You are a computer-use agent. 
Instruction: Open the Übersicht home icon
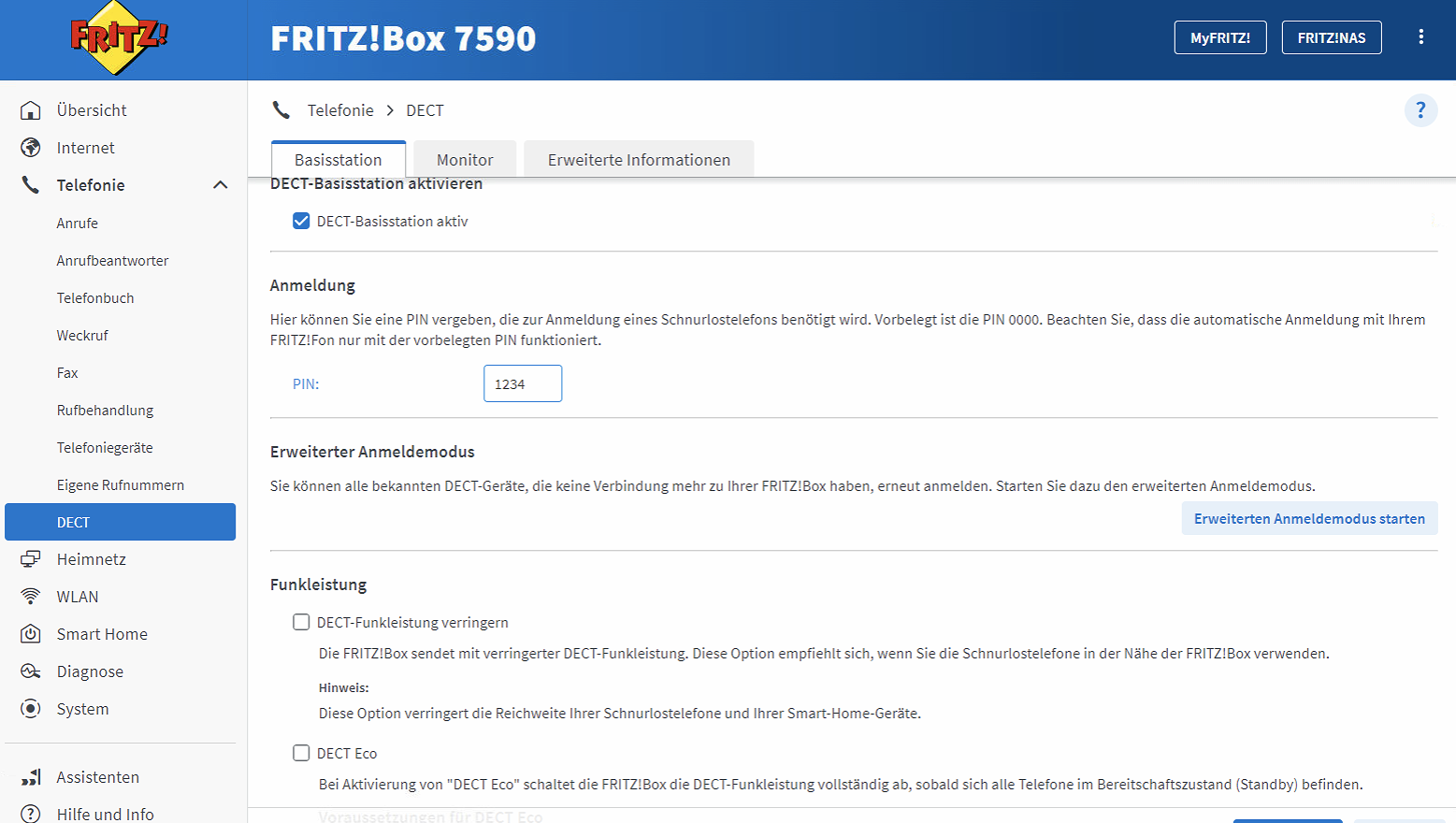(x=31, y=110)
